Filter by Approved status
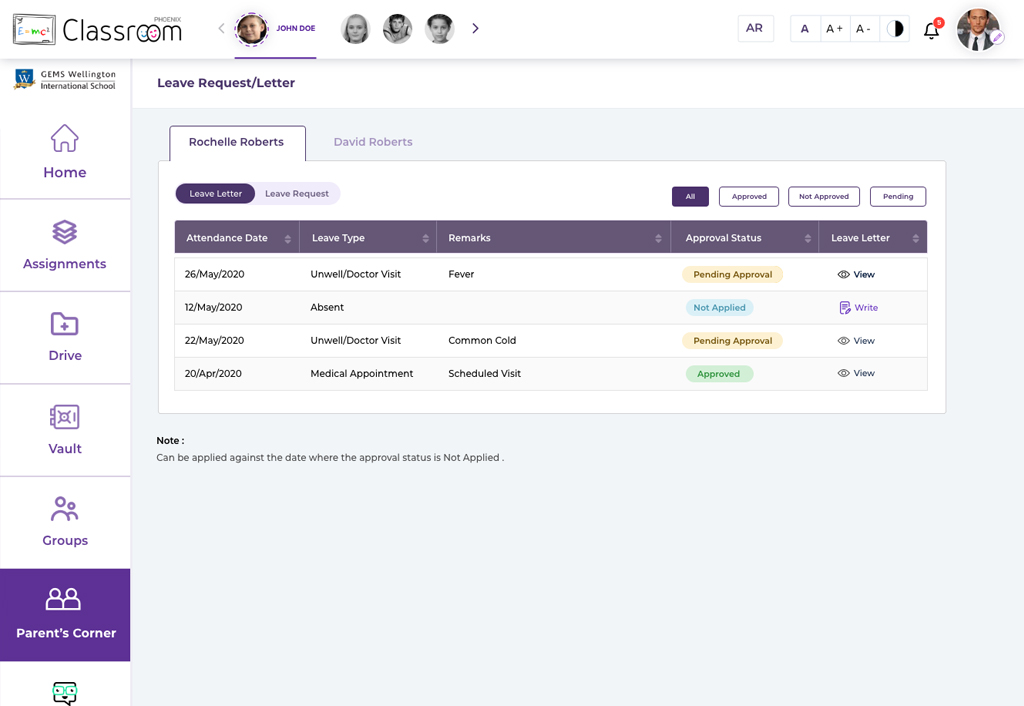Viewport: 1024px width, 706px height. coord(749,197)
